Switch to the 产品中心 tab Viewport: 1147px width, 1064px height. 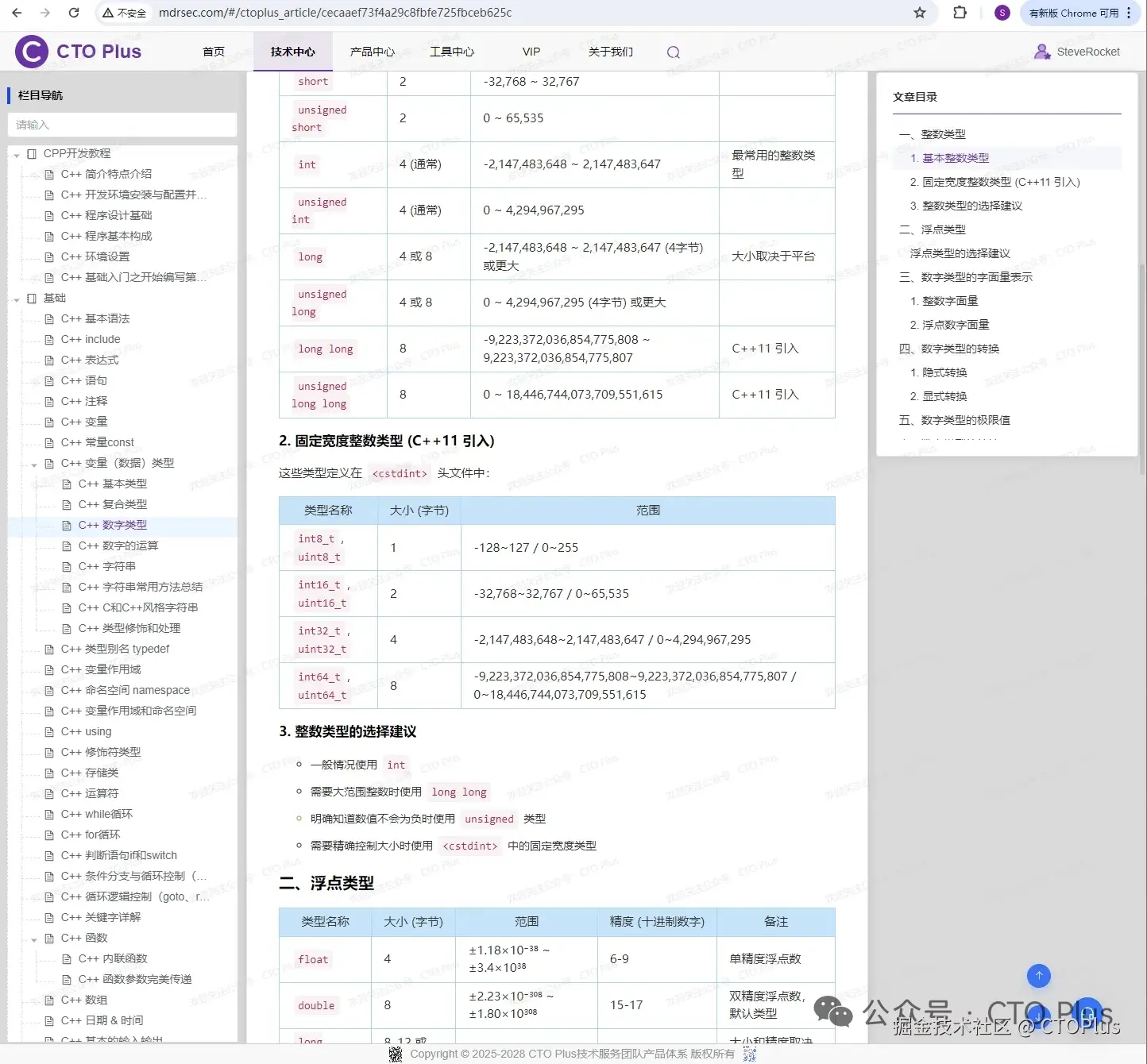pyautogui.click(x=373, y=52)
